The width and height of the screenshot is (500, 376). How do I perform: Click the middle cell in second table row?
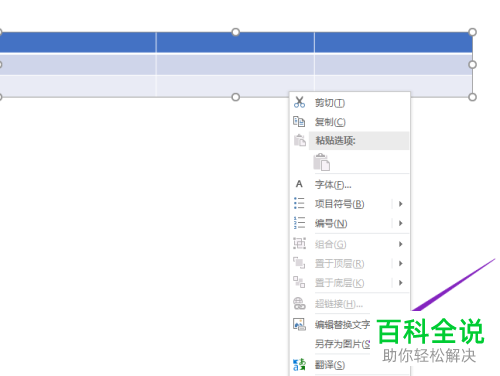tap(235, 65)
